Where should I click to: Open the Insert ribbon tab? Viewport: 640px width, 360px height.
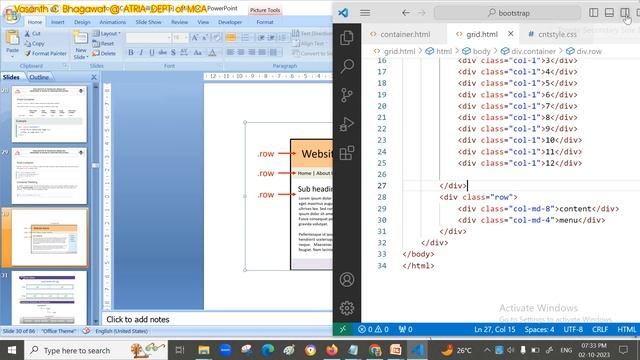(57, 22)
